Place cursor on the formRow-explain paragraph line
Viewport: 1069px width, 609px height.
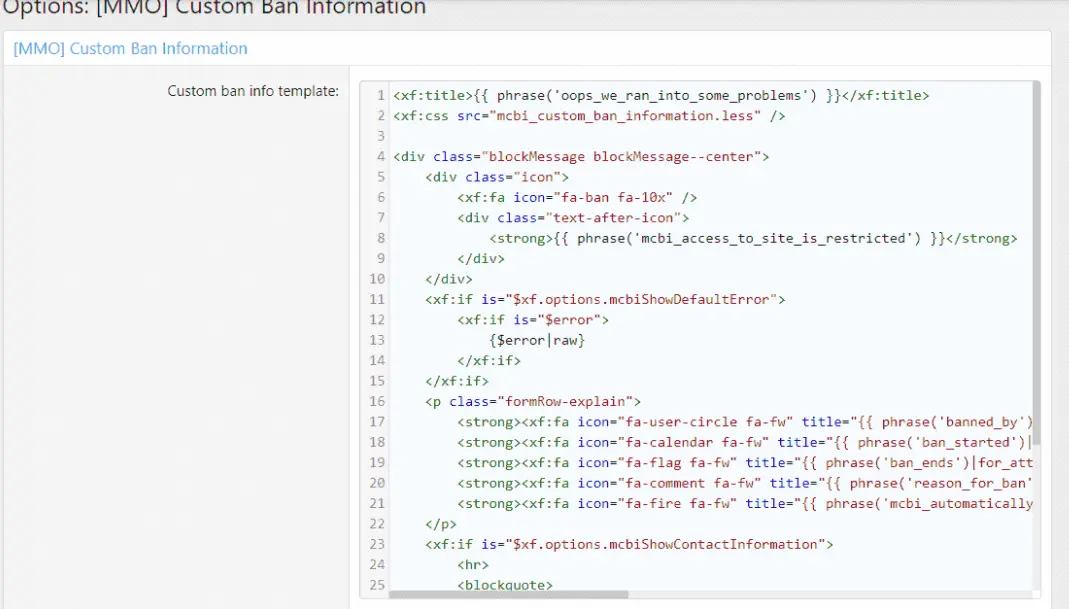[x=533, y=401]
